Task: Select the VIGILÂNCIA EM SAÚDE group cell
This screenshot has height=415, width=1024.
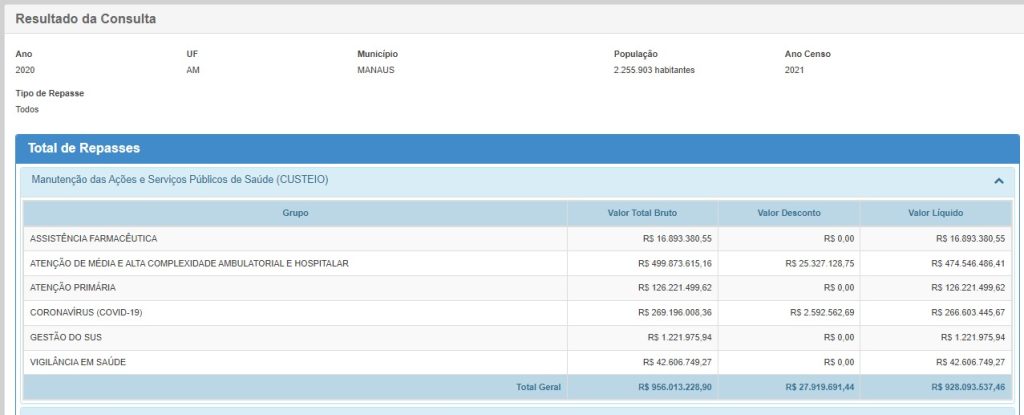Action: [78, 361]
